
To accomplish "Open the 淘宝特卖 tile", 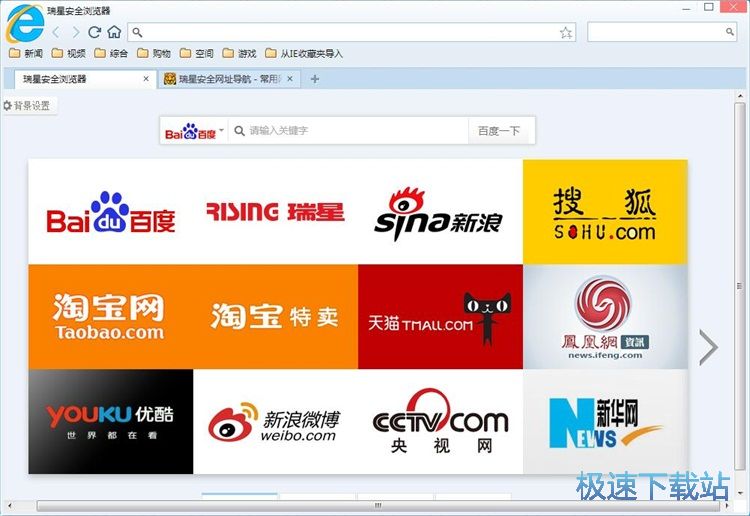I will click(276, 317).
